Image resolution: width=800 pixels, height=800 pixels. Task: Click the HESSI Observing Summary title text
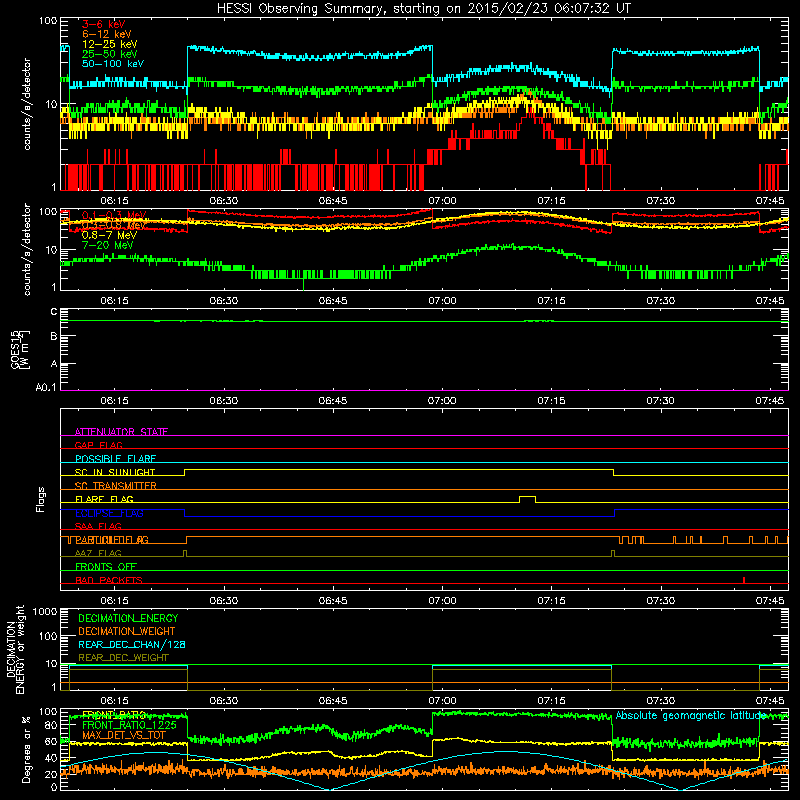(423, 9)
